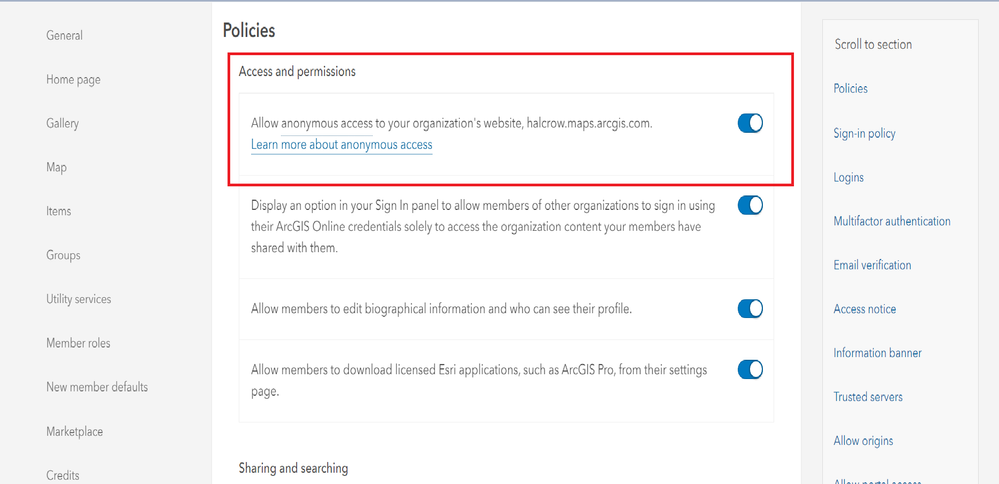Viewport: 999px width, 484px height.
Task: Toggle downloading licensed Esri applications
Action: (750, 370)
